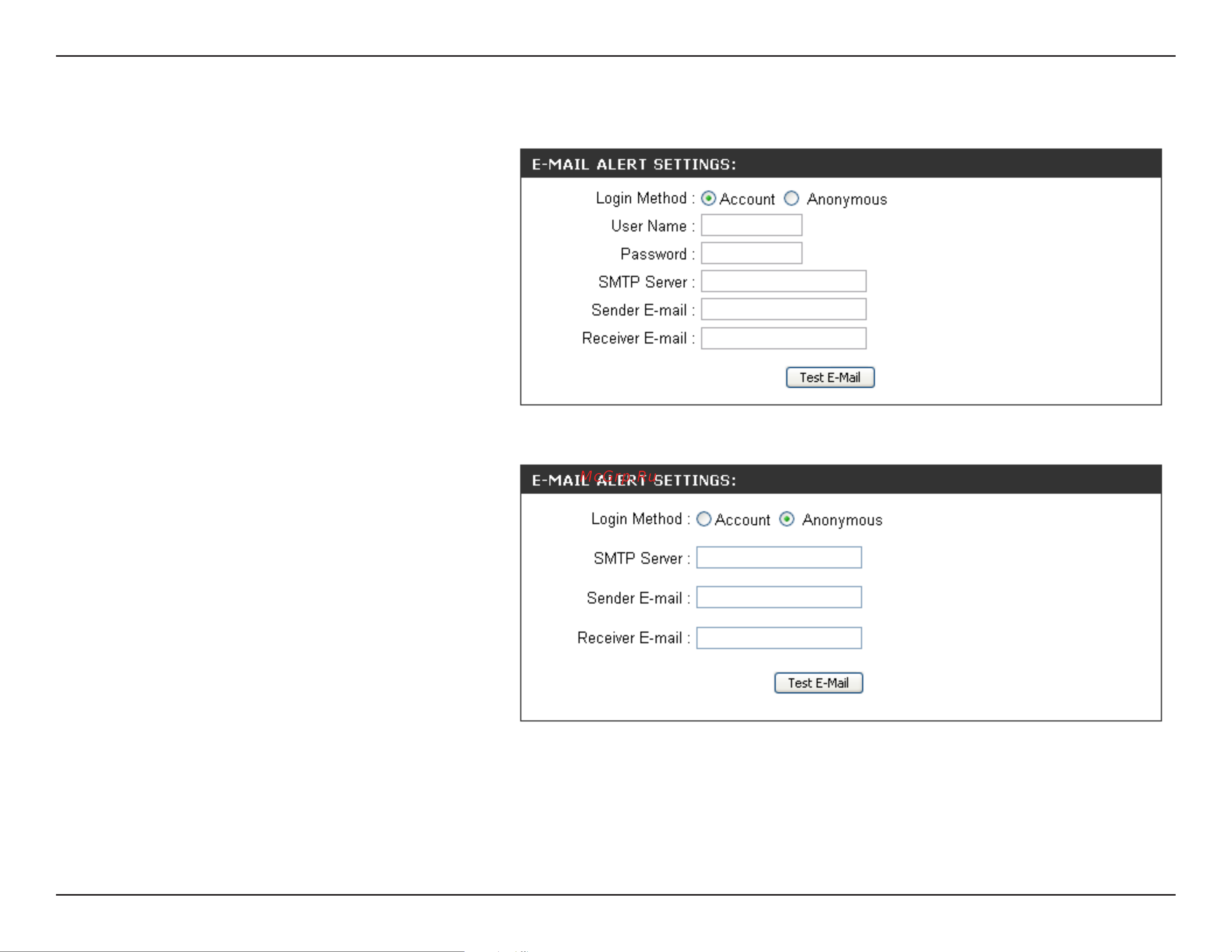Click Test E-Mail button in upper panel
Viewport: 1232px width, 952px height.
[x=830, y=378]
